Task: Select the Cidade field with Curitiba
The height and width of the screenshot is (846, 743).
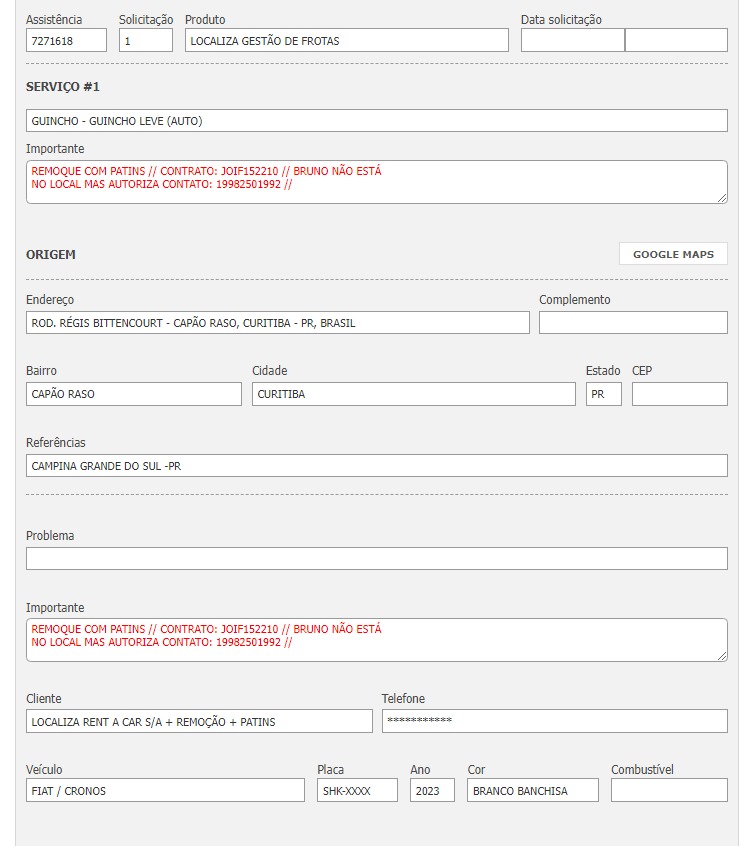Action: tap(412, 394)
